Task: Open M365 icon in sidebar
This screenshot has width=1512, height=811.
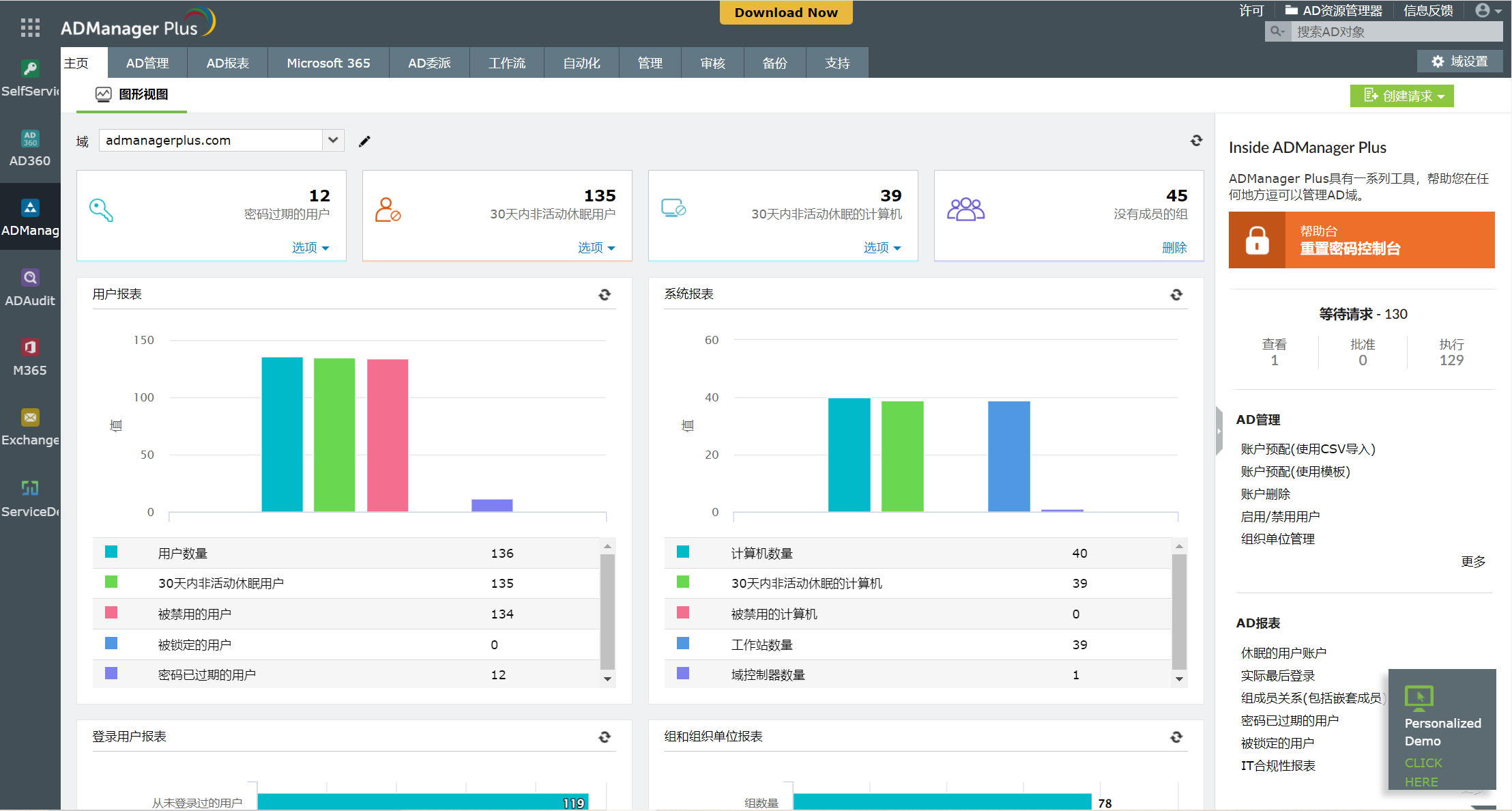Action: click(30, 347)
